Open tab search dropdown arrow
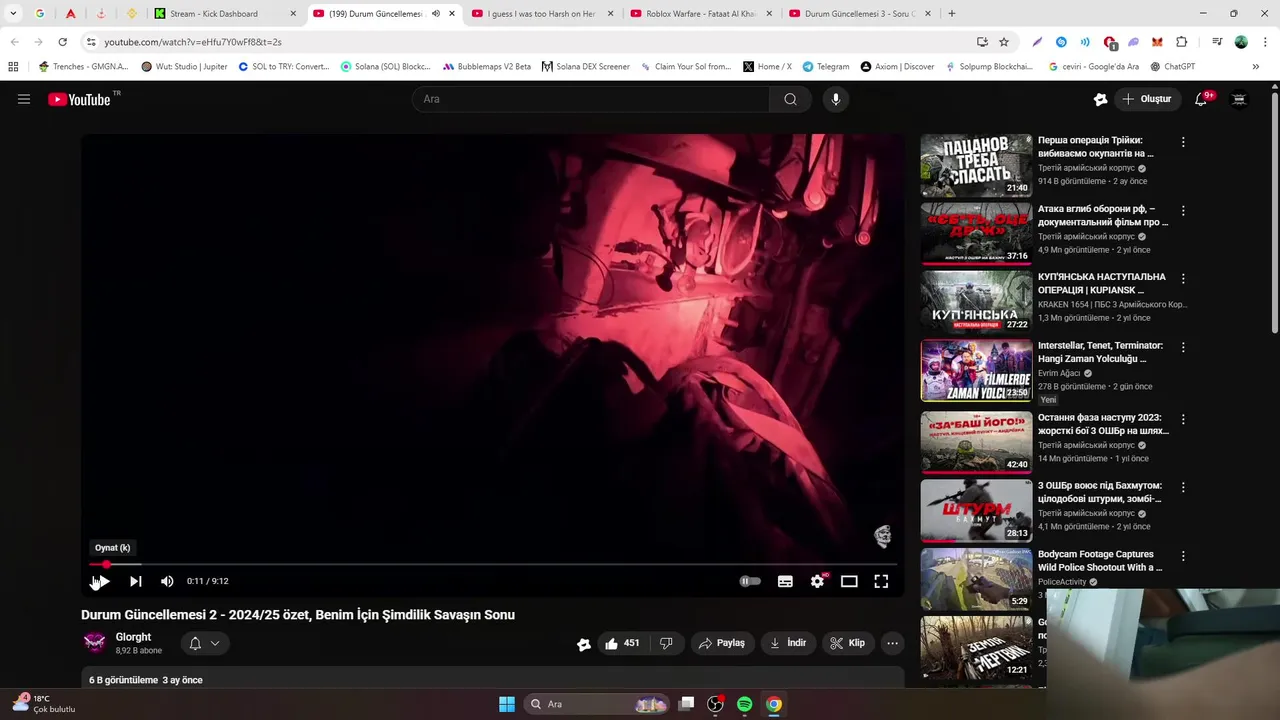The height and width of the screenshot is (720, 1280). (13, 14)
